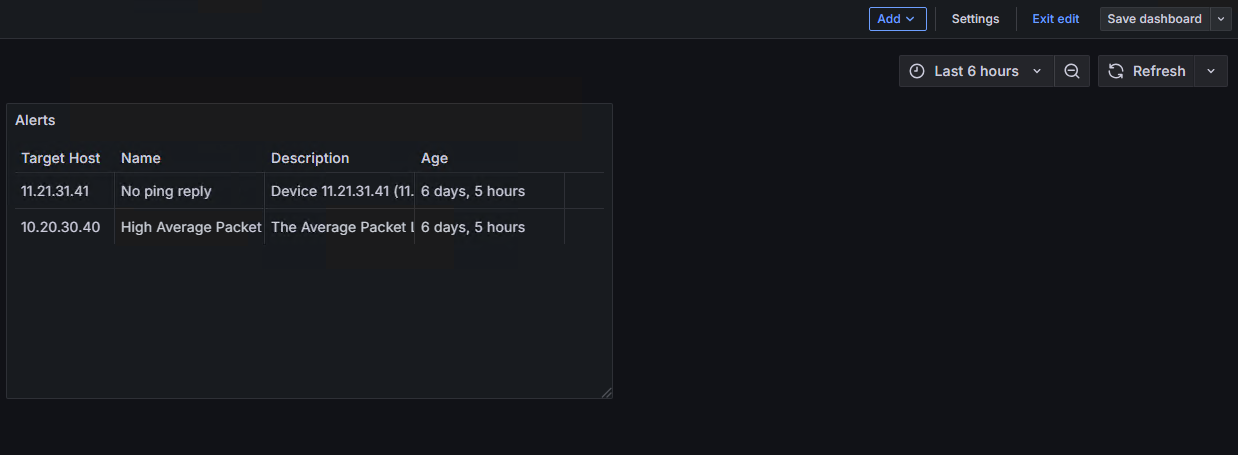The width and height of the screenshot is (1238, 455).
Task: Click the Alerts panel title
Action: (x=35, y=120)
